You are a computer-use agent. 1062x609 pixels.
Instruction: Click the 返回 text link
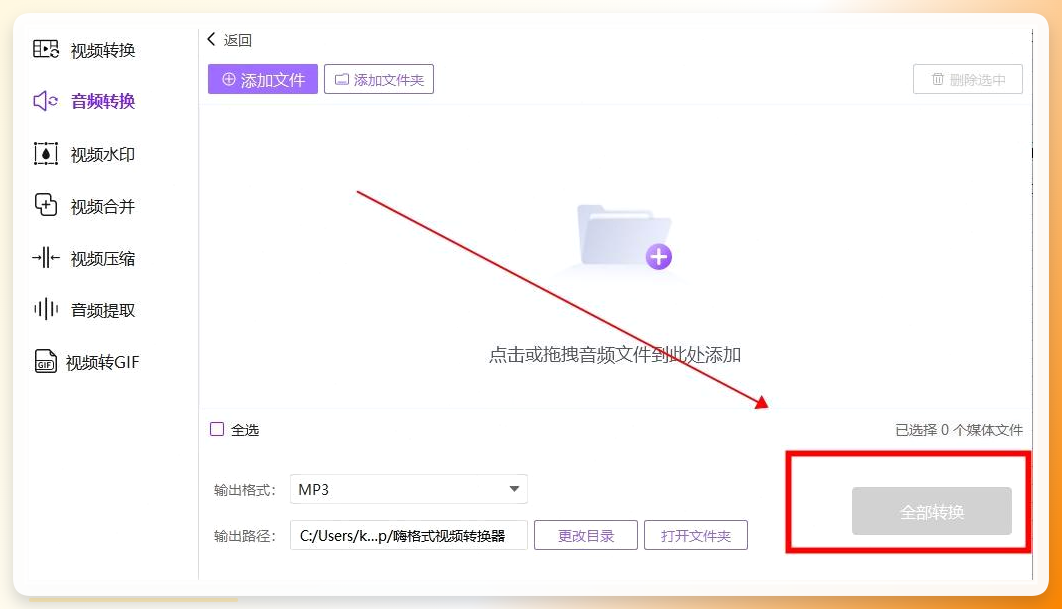click(238, 40)
